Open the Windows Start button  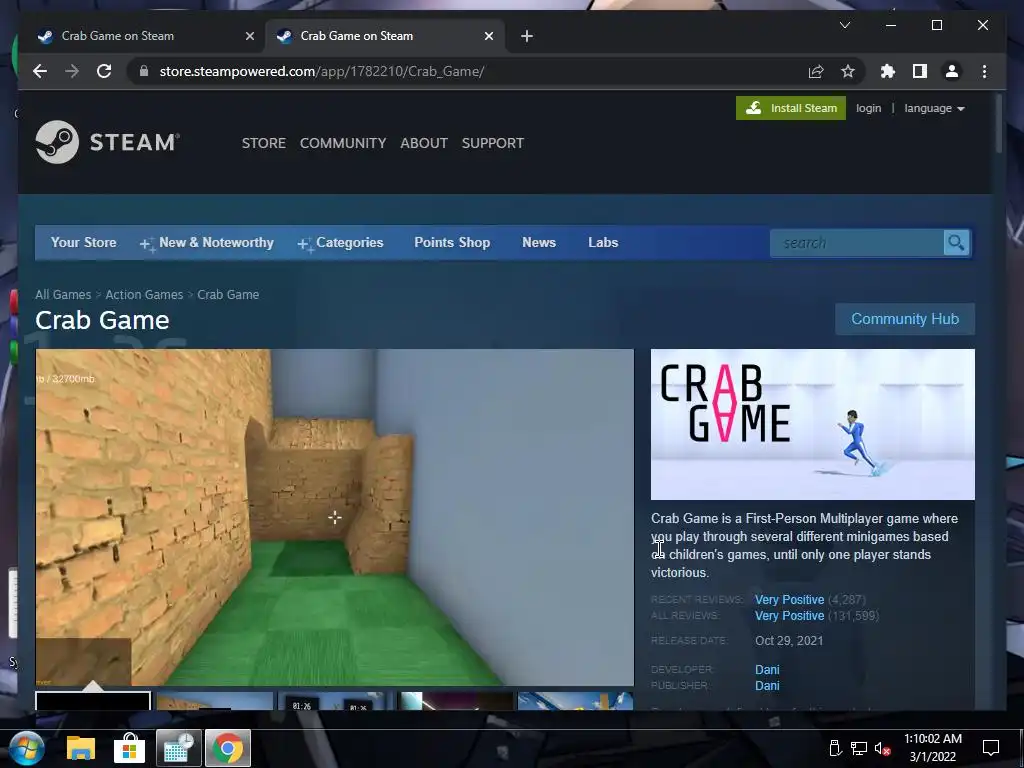pos(26,748)
